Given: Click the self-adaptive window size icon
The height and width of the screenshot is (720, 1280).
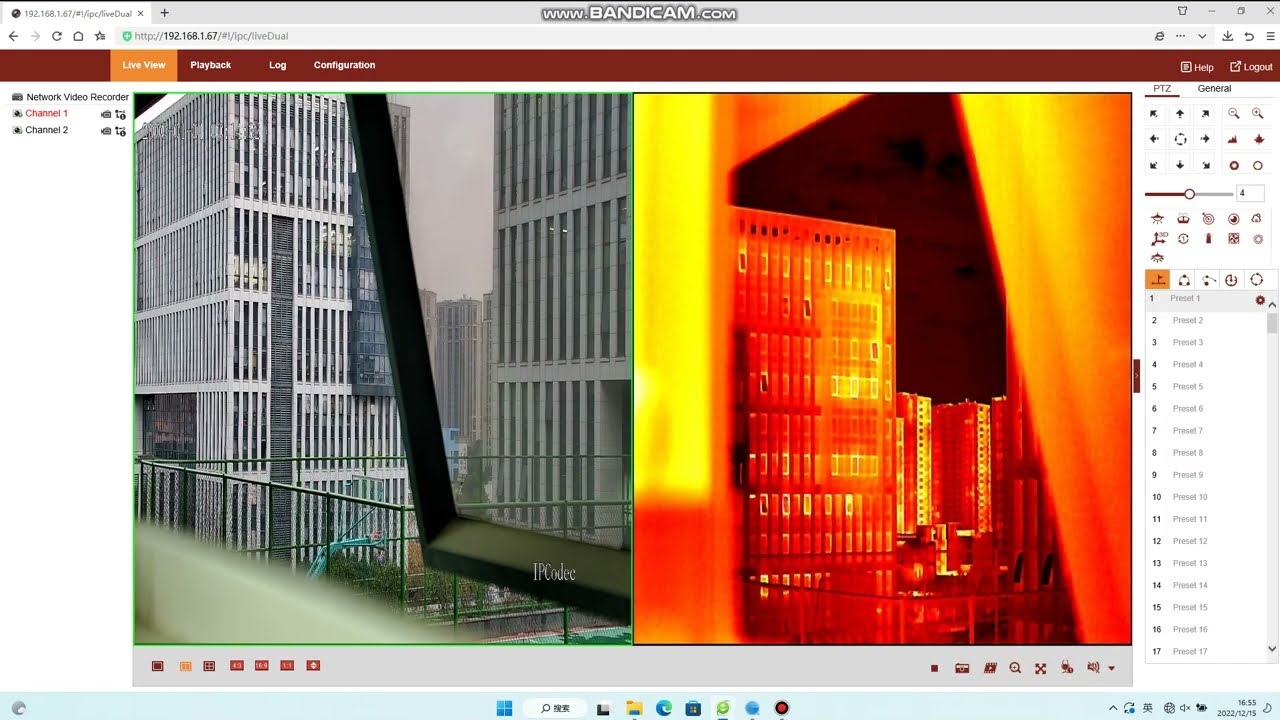Looking at the screenshot, I should tap(313, 666).
